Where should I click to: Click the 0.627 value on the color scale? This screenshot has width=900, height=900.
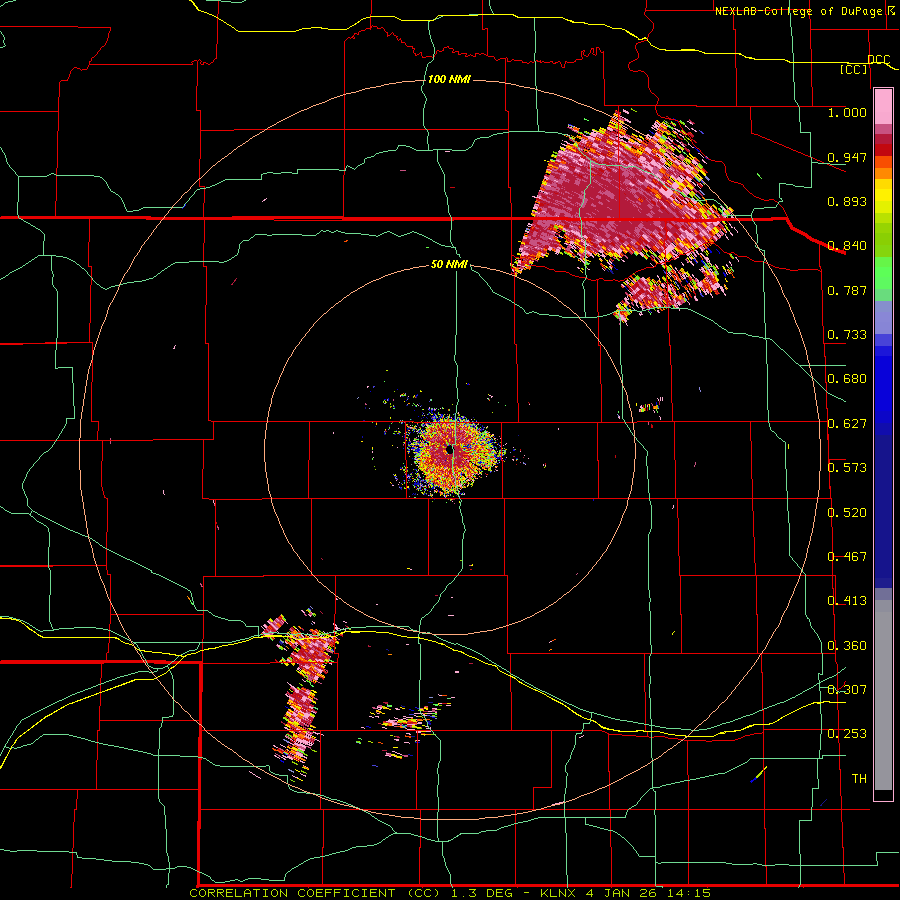coord(847,424)
